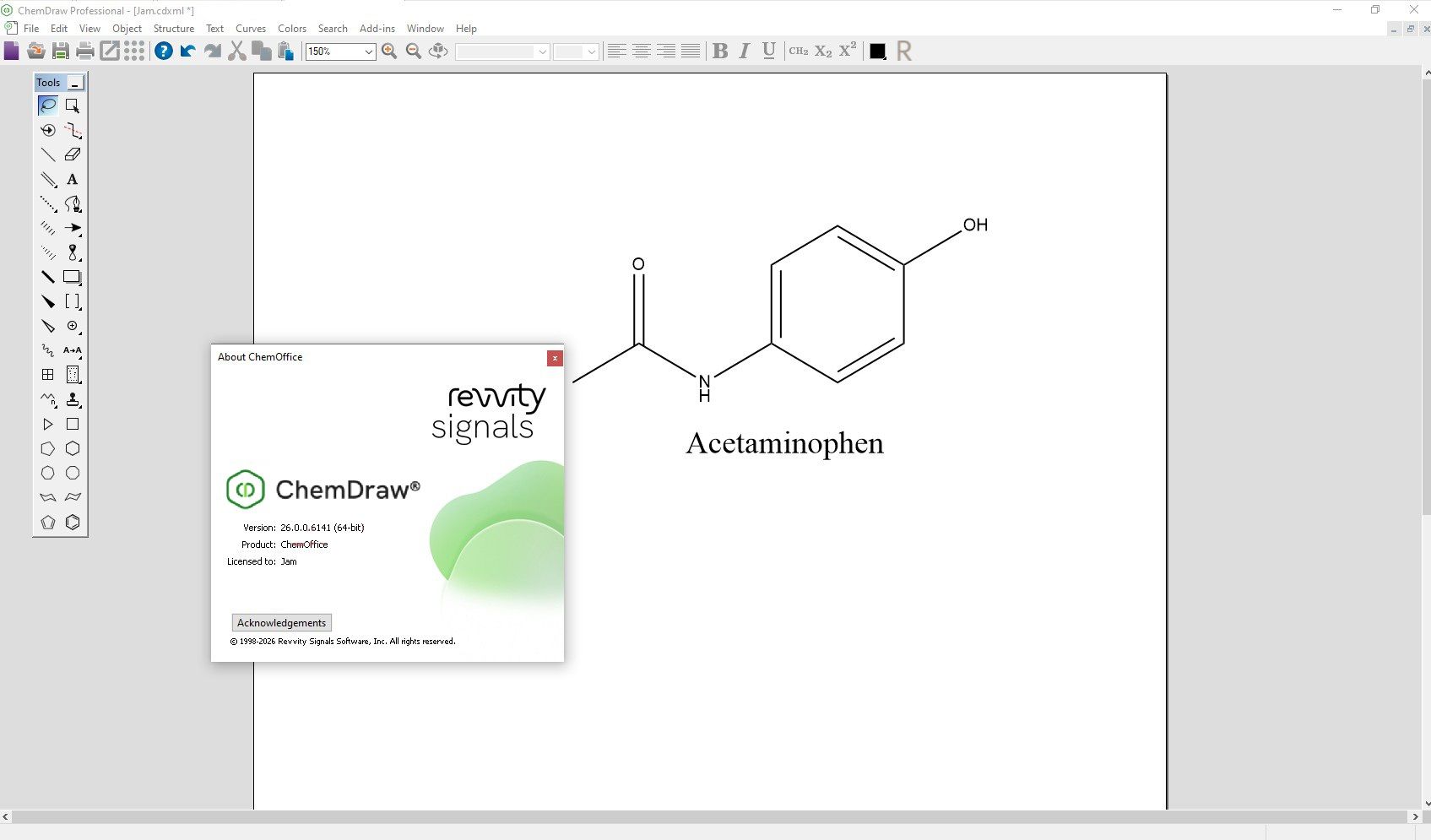Zoom in with the magnifier plus
Viewport: 1431px width, 840px height.
coord(389,51)
